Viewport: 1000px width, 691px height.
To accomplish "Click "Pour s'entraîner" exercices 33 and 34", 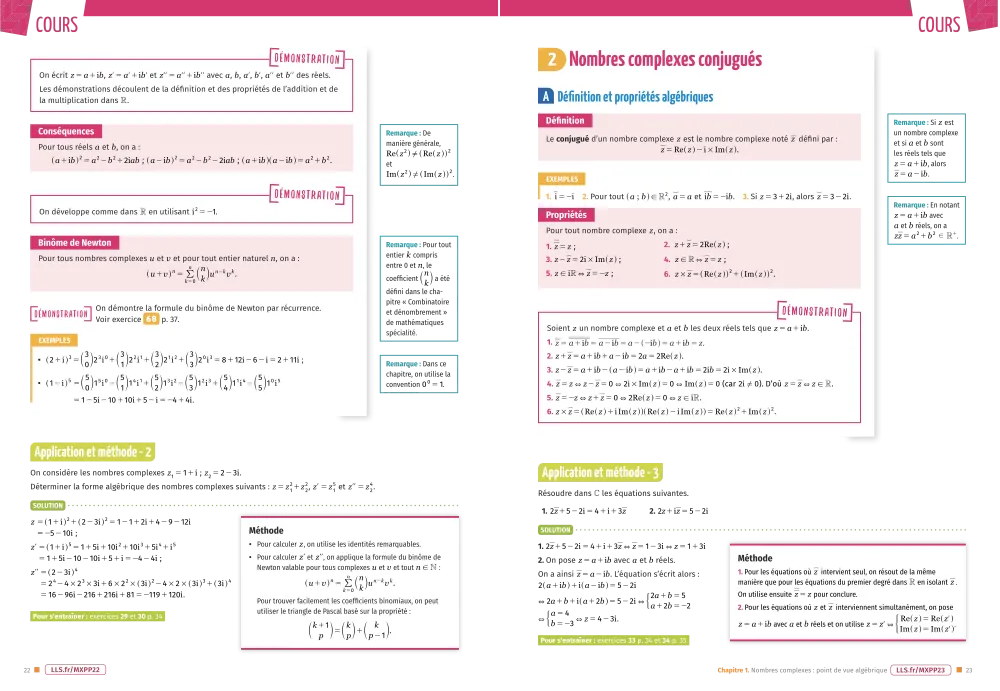I will [x=613, y=640].
